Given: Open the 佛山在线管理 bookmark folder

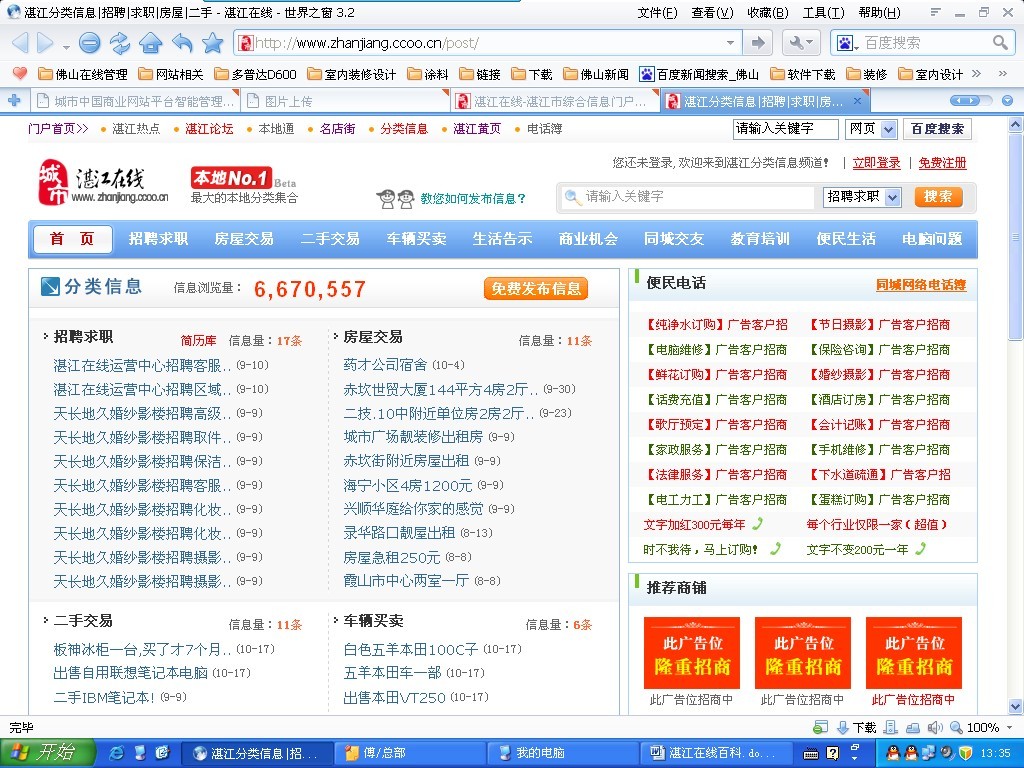Looking at the screenshot, I should tap(83, 74).
